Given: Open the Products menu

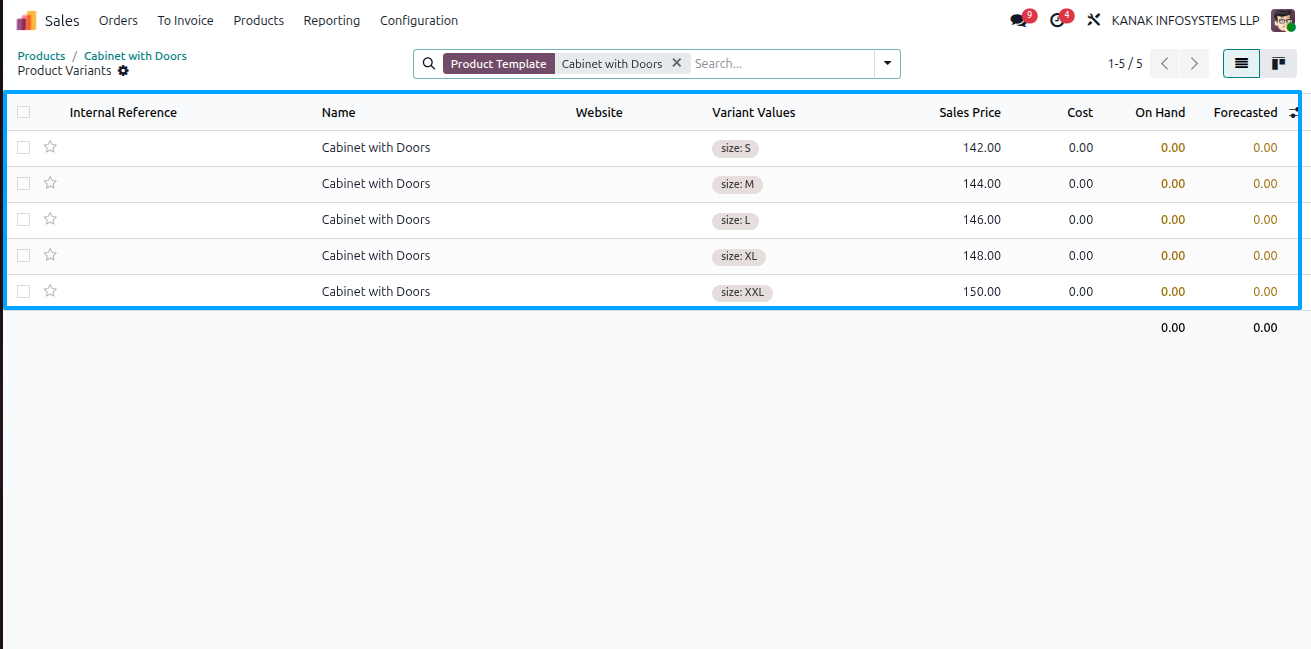Looking at the screenshot, I should point(258,20).
